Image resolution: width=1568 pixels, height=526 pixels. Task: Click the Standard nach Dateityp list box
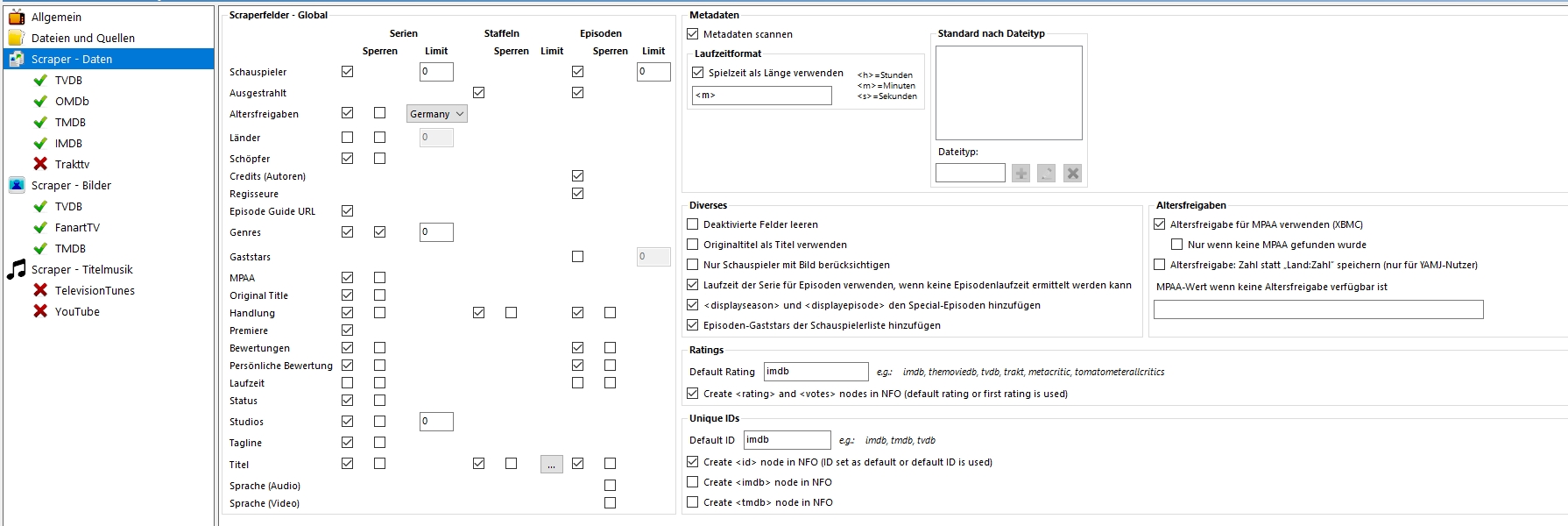pyautogui.click(x=1009, y=93)
